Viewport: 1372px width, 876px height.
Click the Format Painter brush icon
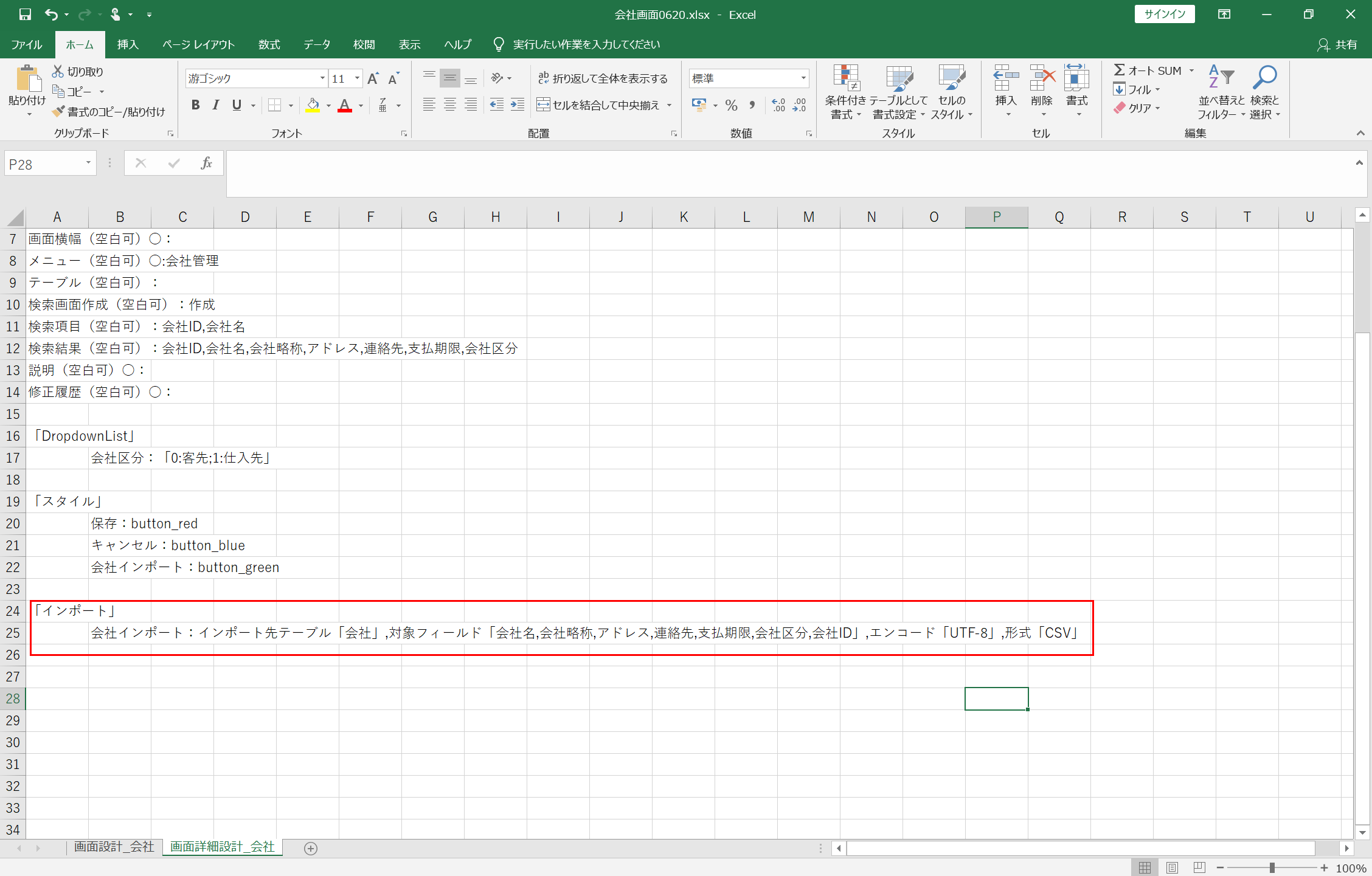(58, 111)
